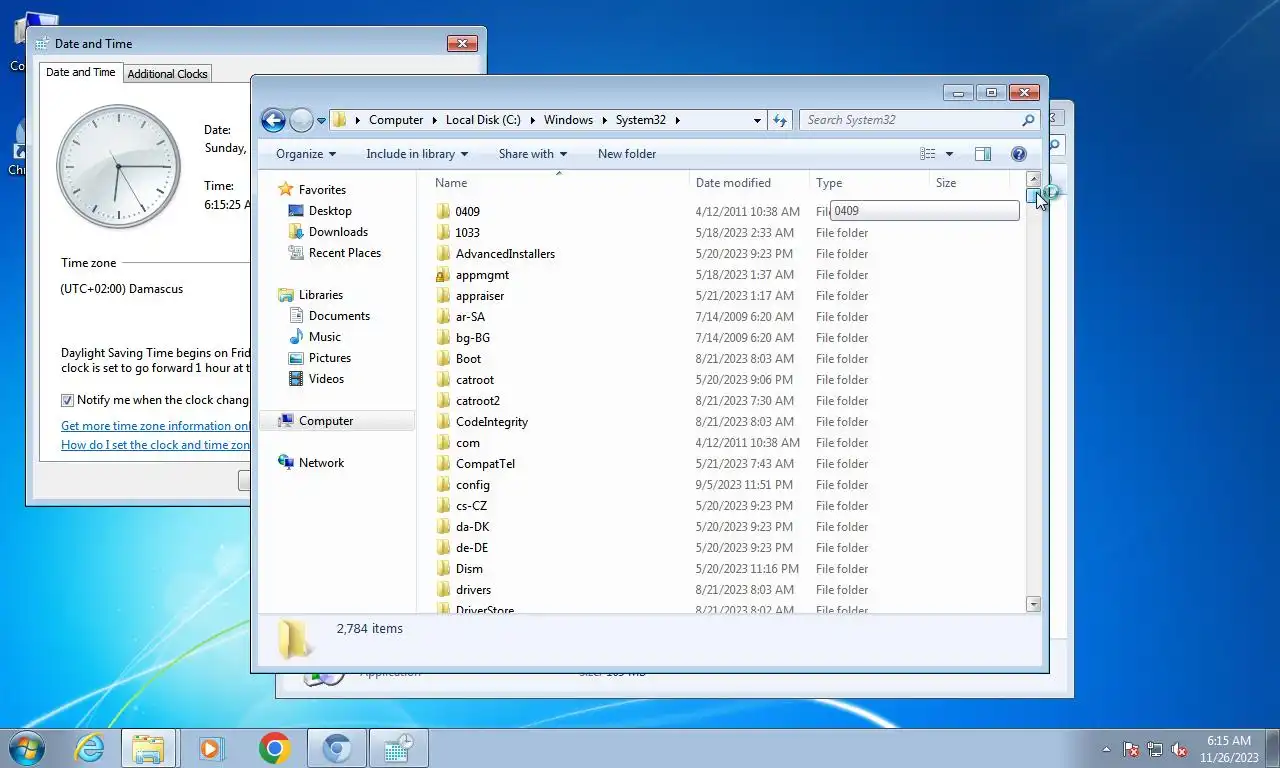Open address bar history dropdown

pyautogui.click(x=757, y=120)
